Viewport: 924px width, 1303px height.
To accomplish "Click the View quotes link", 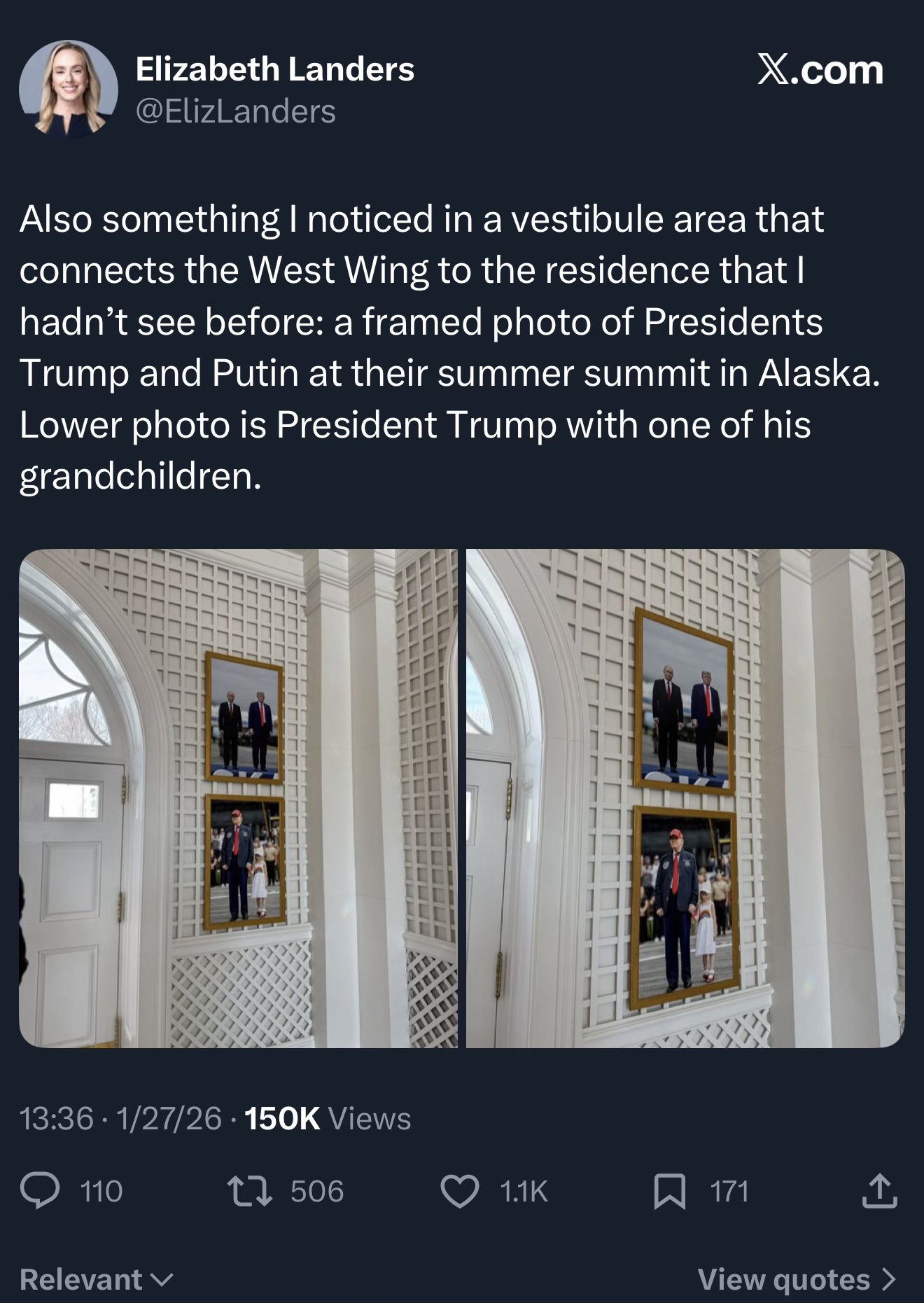I will pyautogui.click(x=797, y=1280).
